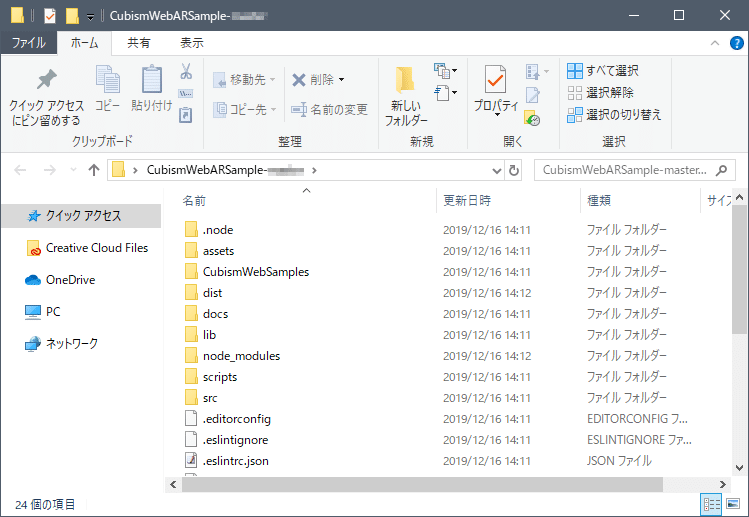749x517 pixels.
Task: Open the Quick Access Toolbar customize dropdown
Action: click(x=90, y=17)
